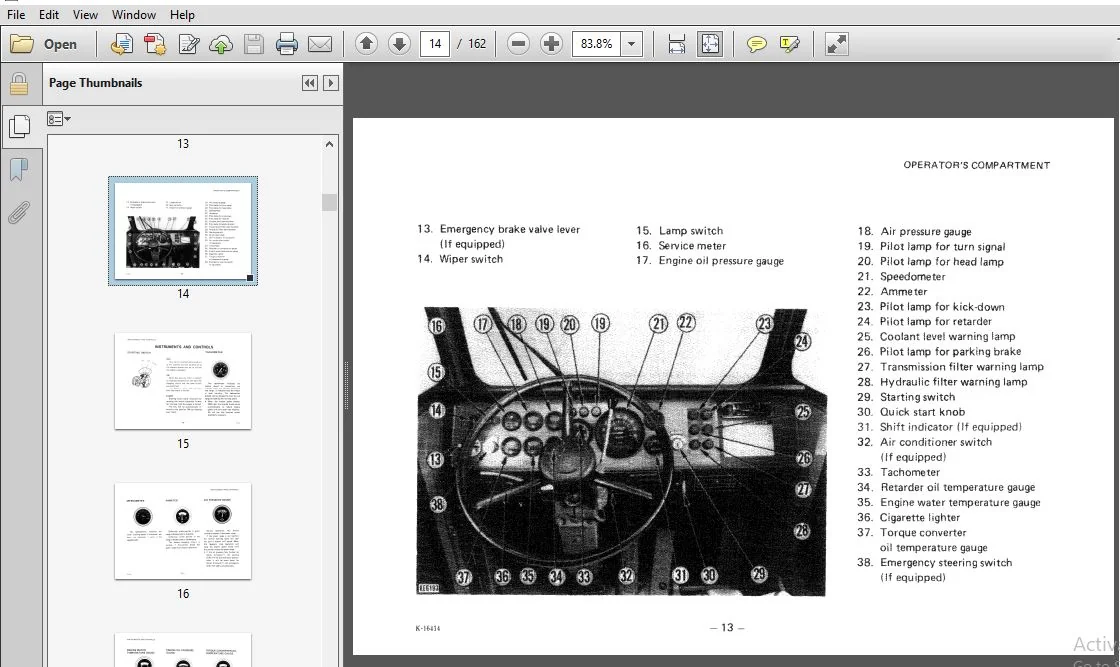Click the '18. Air pressure gauge' text
The image size is (1120, 667).
[x=914, y=231]
